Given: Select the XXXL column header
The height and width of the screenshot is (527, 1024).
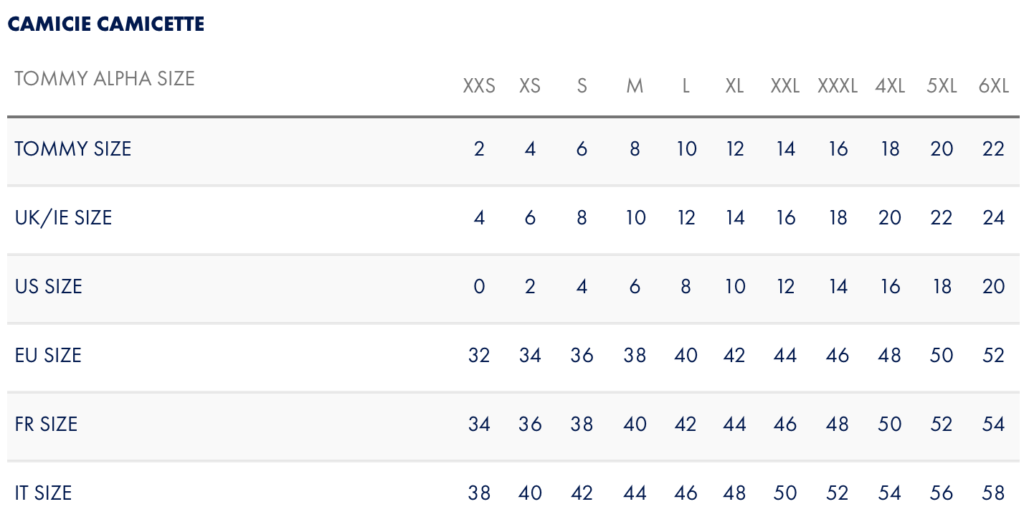Looking at the screenshot, I should pyautogui.click(x=837, y=86).
